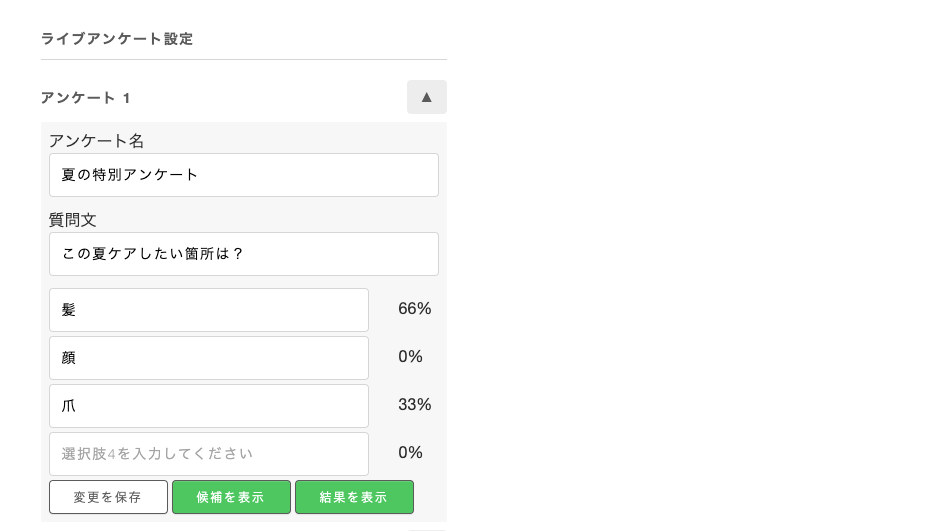Click the 33% result next to 爪
The height and width of the screenshot is (531, 944).
(x=414, y=405)
